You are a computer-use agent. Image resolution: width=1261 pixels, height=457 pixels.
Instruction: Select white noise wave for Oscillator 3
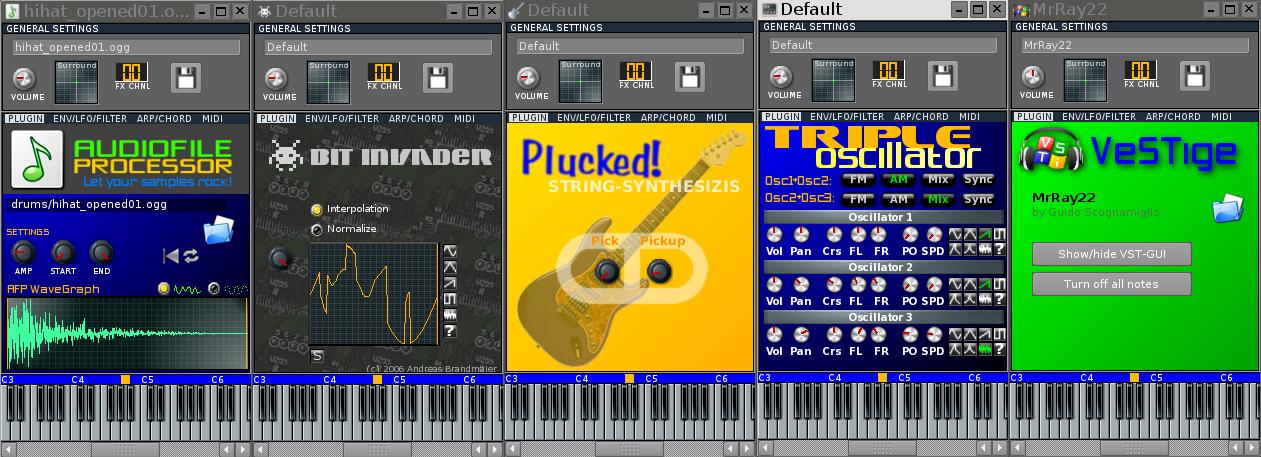[x=985, y=349]
